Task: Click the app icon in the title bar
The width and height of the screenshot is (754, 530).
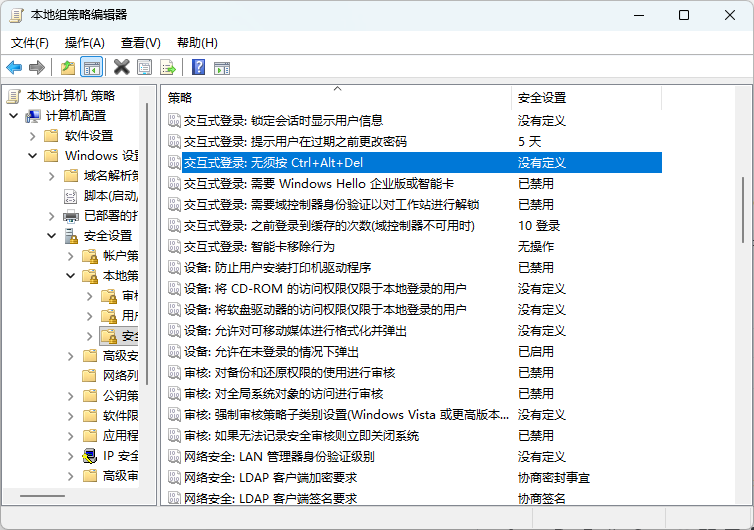Action: coord(17,15)
